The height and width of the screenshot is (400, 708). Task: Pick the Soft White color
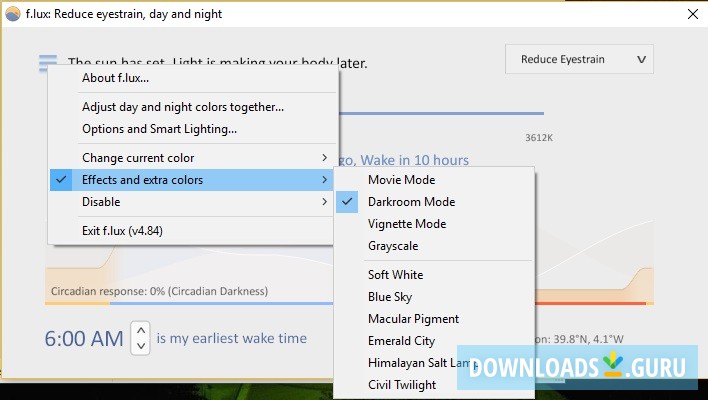click(434, 275)
